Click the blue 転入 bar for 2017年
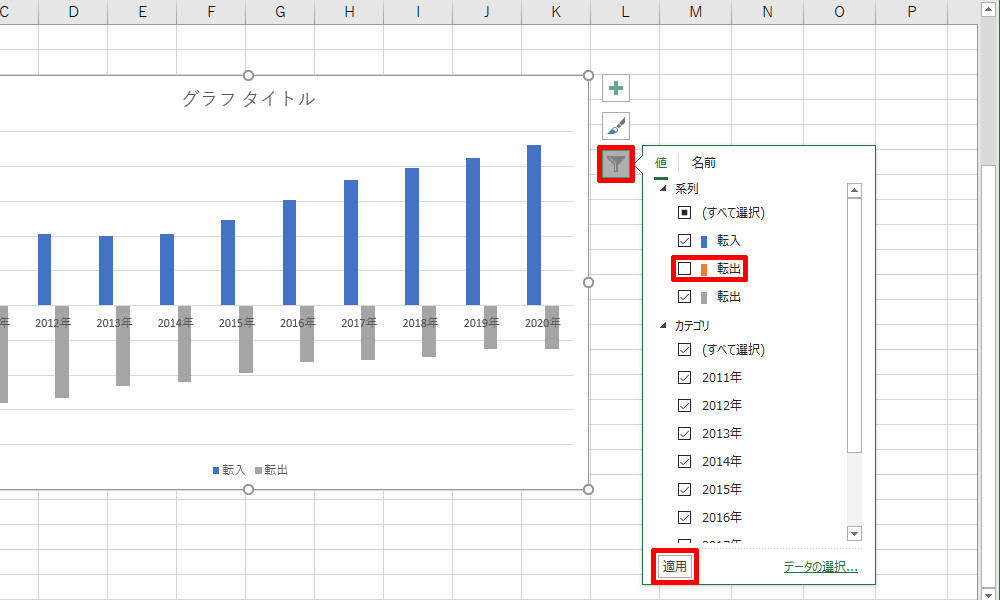Image resolution: width=1000 pixels, height=600 pixels. click(x=351, y=242)
